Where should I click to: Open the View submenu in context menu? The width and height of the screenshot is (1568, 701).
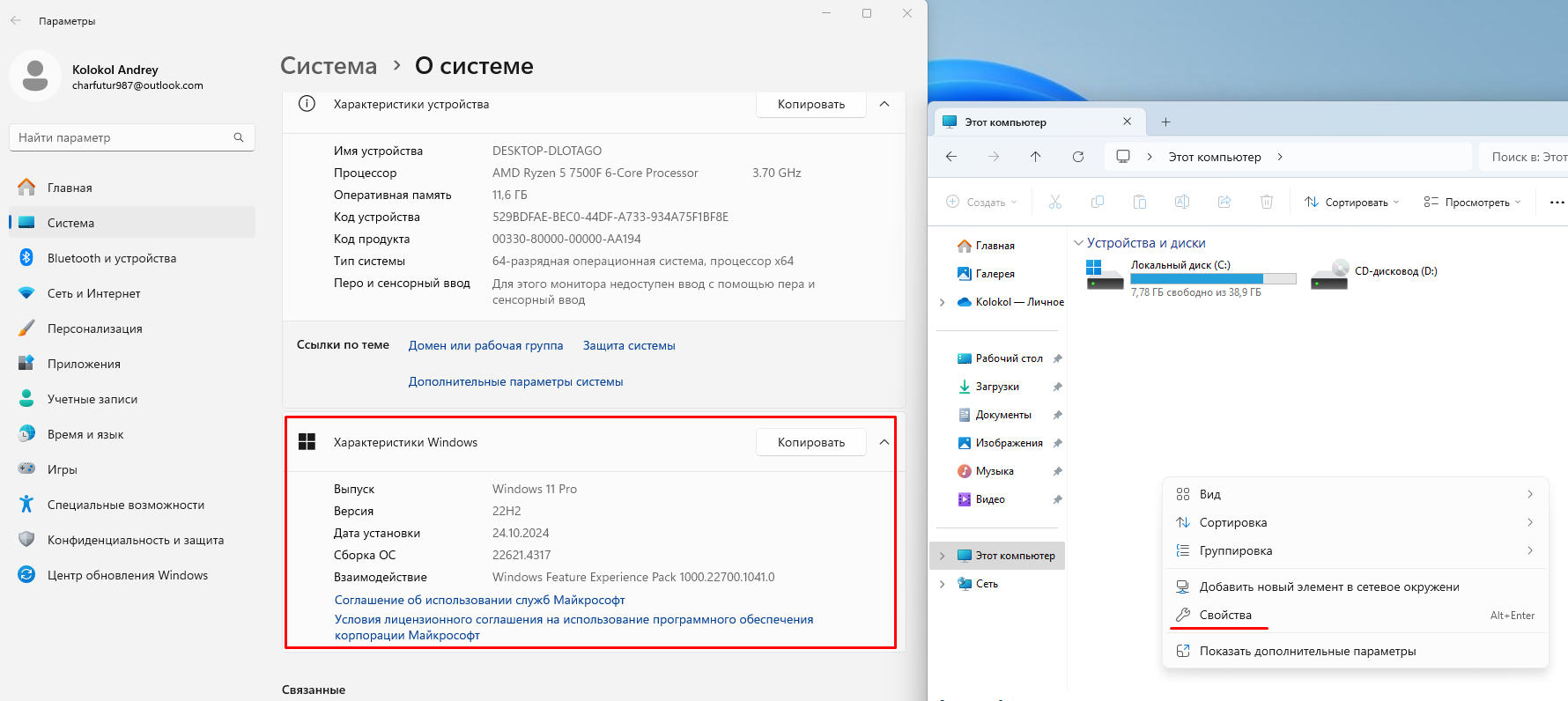coord(1210,495)
